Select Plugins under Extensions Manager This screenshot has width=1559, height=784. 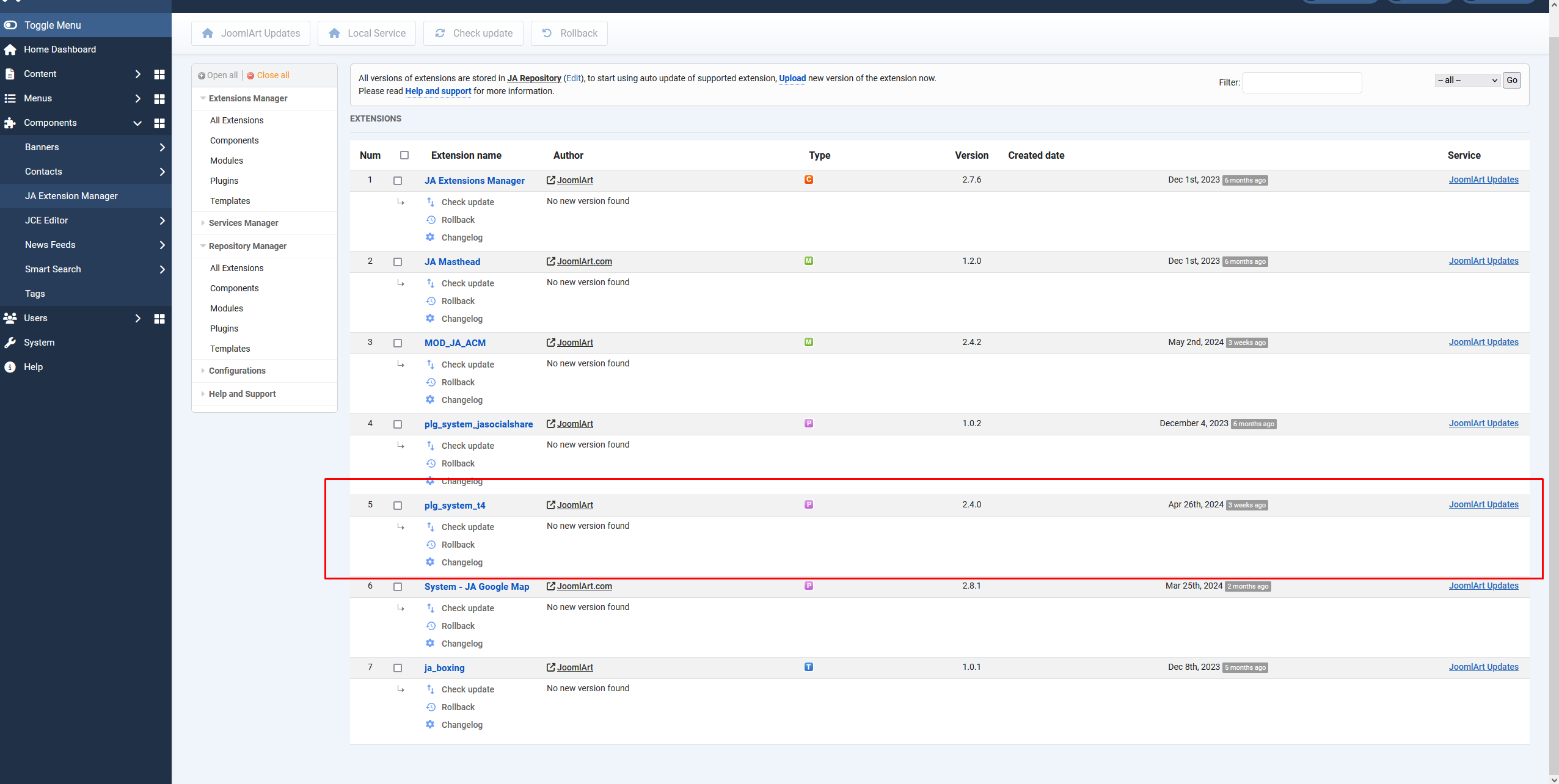[224, 181]
